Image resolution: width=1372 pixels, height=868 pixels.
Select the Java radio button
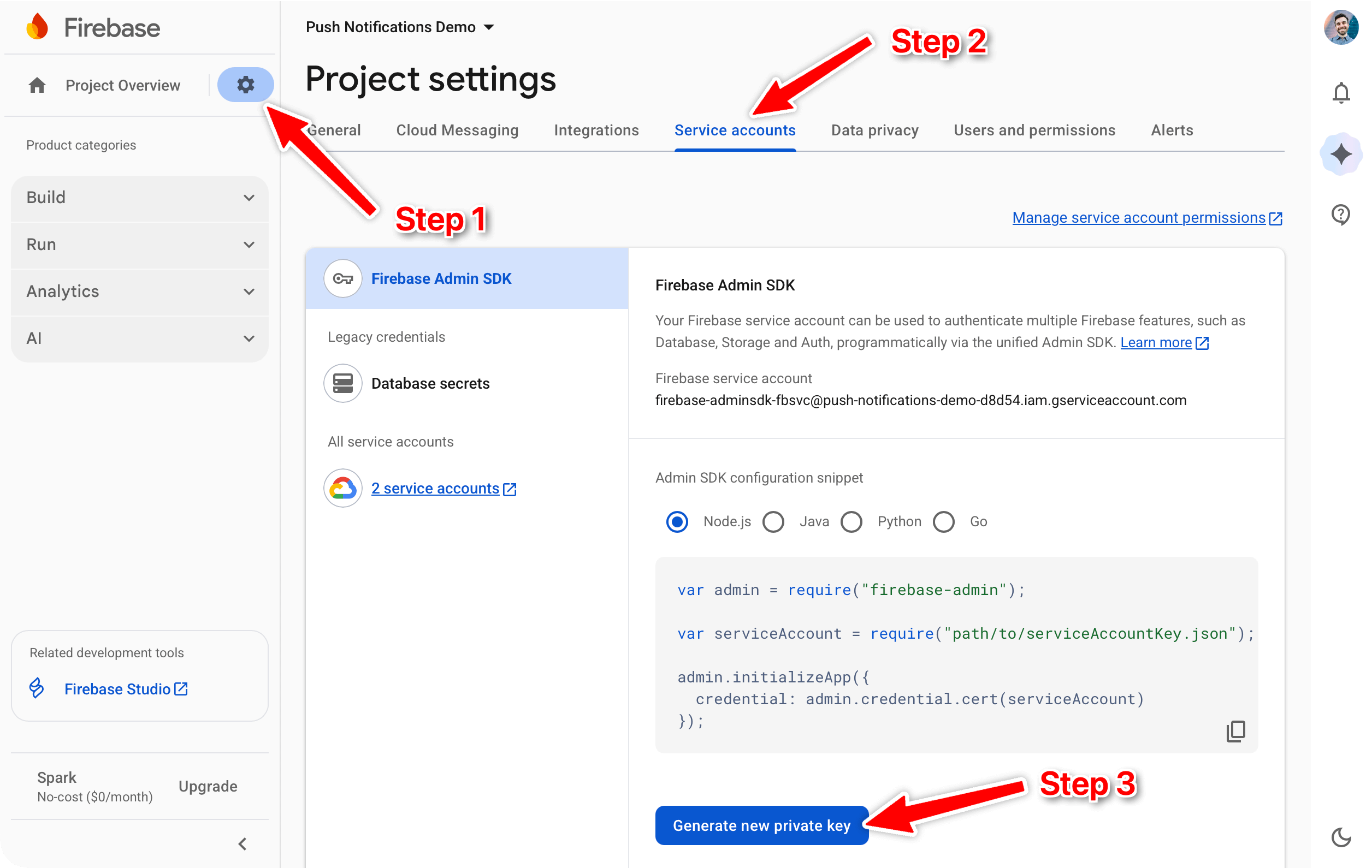pos(773,521)
